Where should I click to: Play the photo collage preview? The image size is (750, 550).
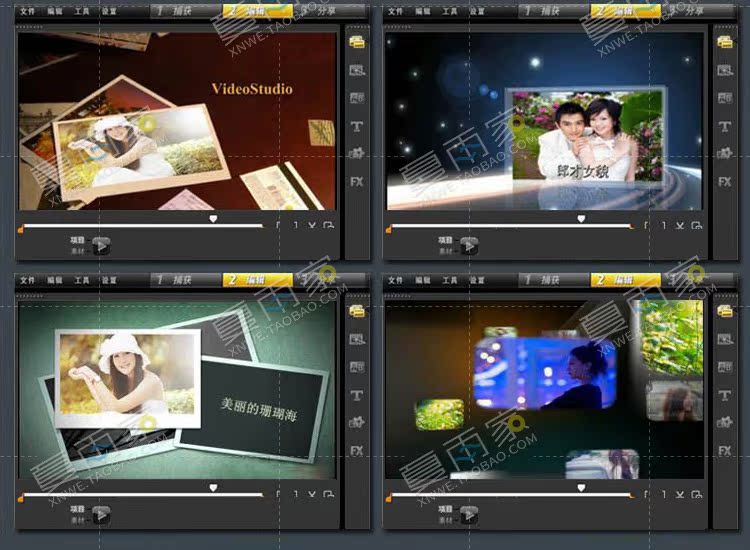[x=469, y=516]
